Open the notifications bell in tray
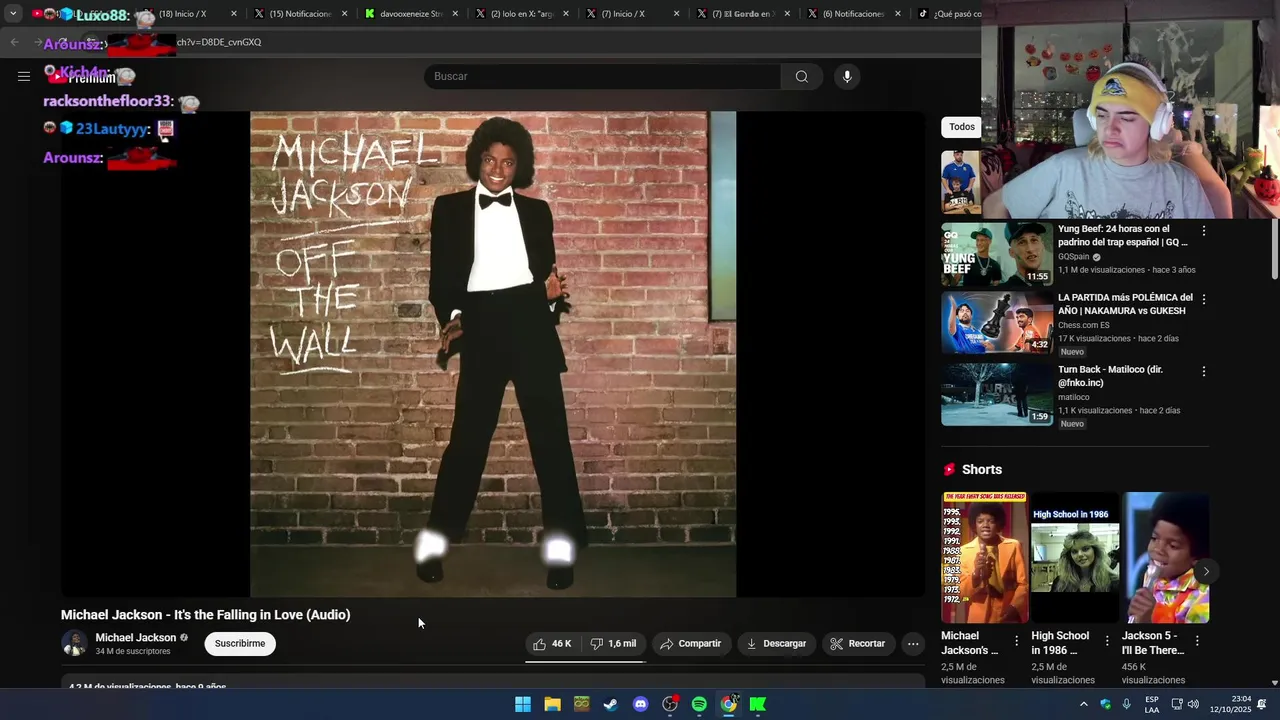Screen dimensions: 1280x720 tap(1262, 704)
